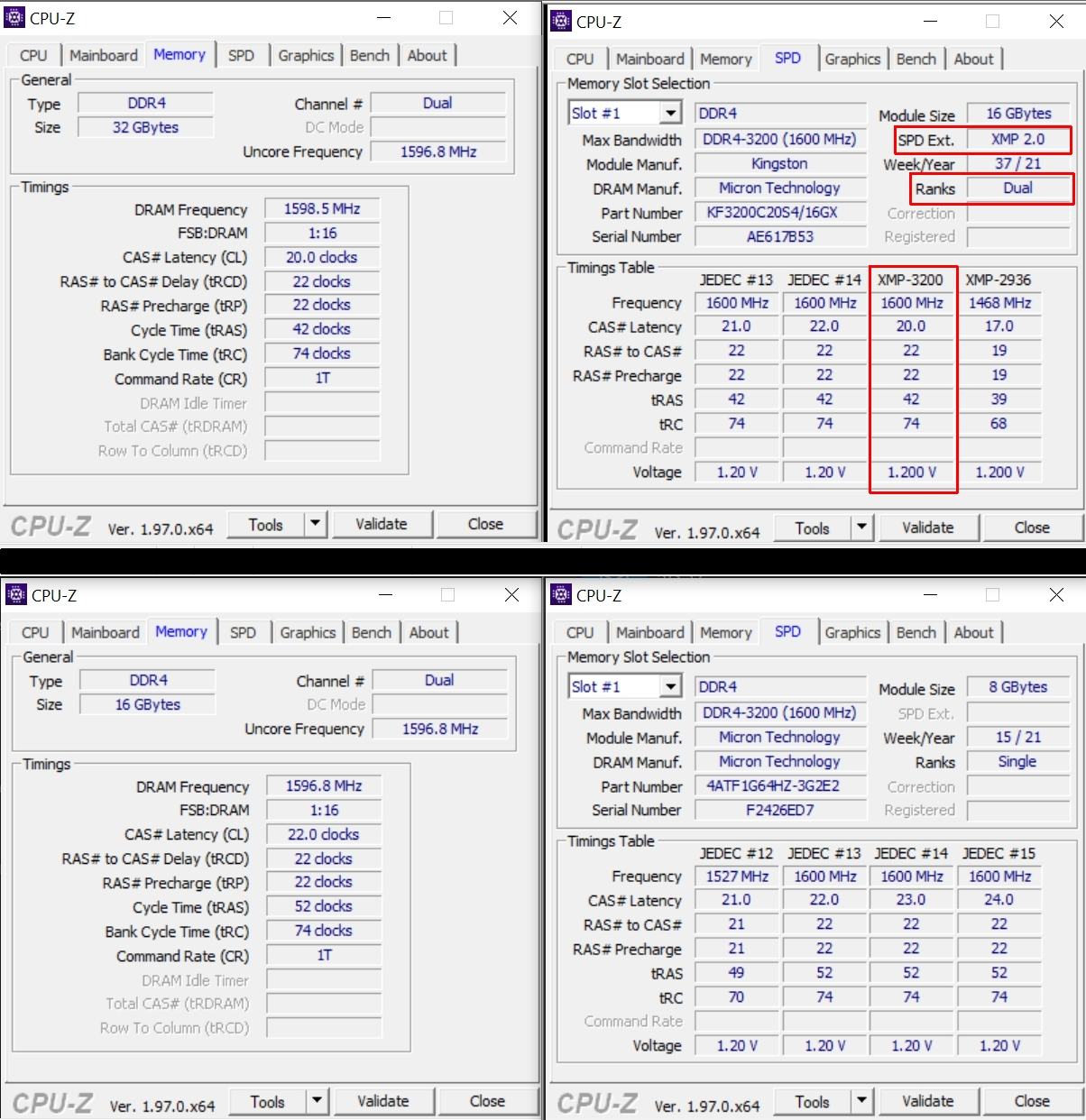This screenshot has height=1120, width=1086.
Task: Click the DRAM Frequency value 1598.5 MHz
Action: point(322,208)
